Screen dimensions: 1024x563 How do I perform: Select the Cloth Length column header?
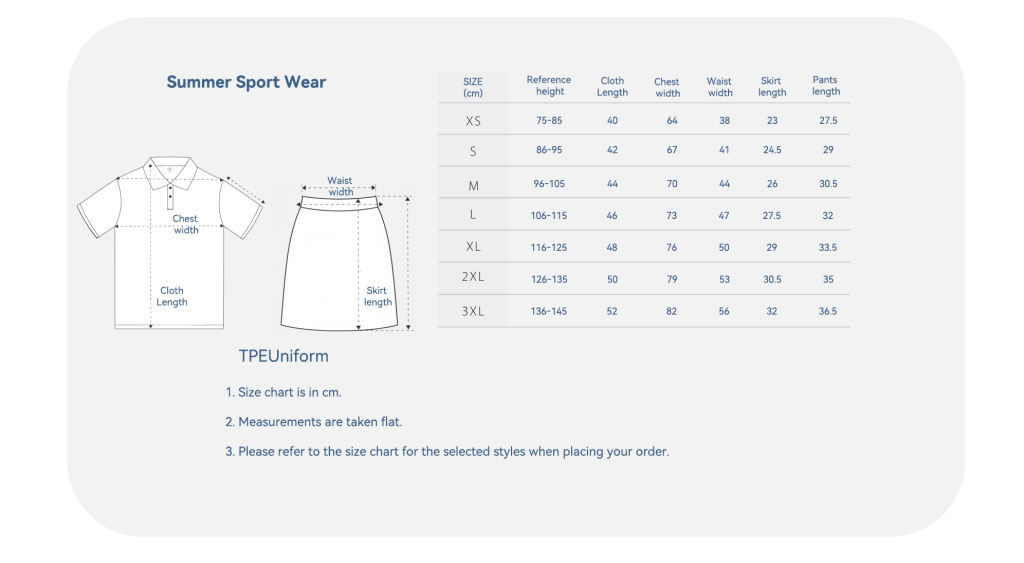(x=612, y=87)
